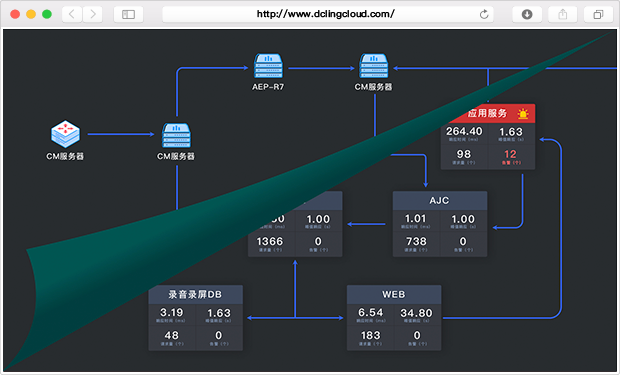
Task: Click the 183 value in WEB card
Action: [370, 335]
